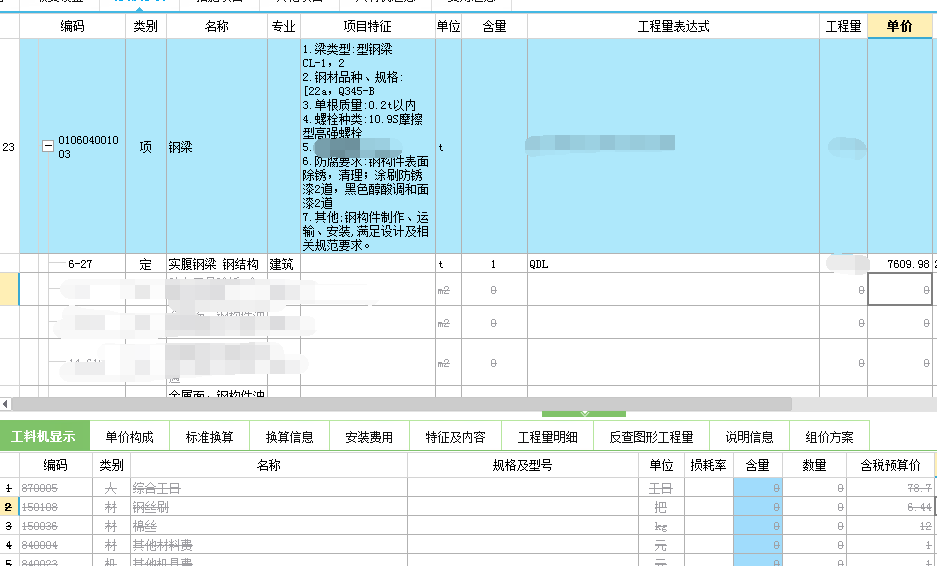Click the 项 category cell
This screenshot has height=566, width=937.
click(x=145, y=146)
